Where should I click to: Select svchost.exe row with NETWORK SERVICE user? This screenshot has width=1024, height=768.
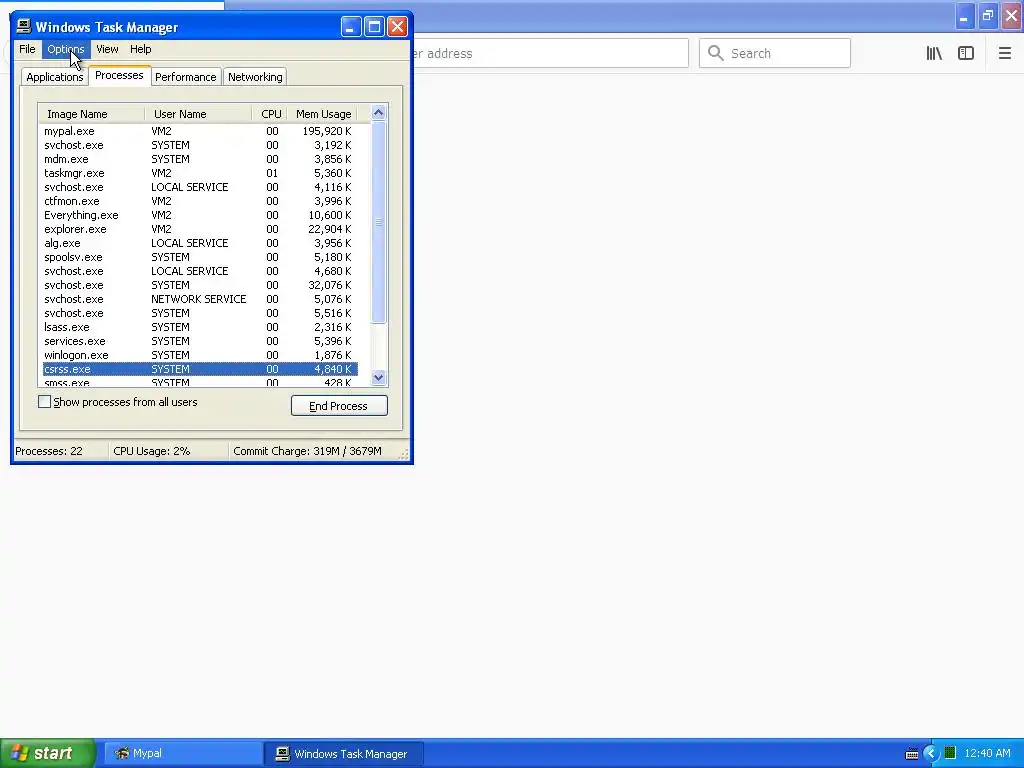200,299
